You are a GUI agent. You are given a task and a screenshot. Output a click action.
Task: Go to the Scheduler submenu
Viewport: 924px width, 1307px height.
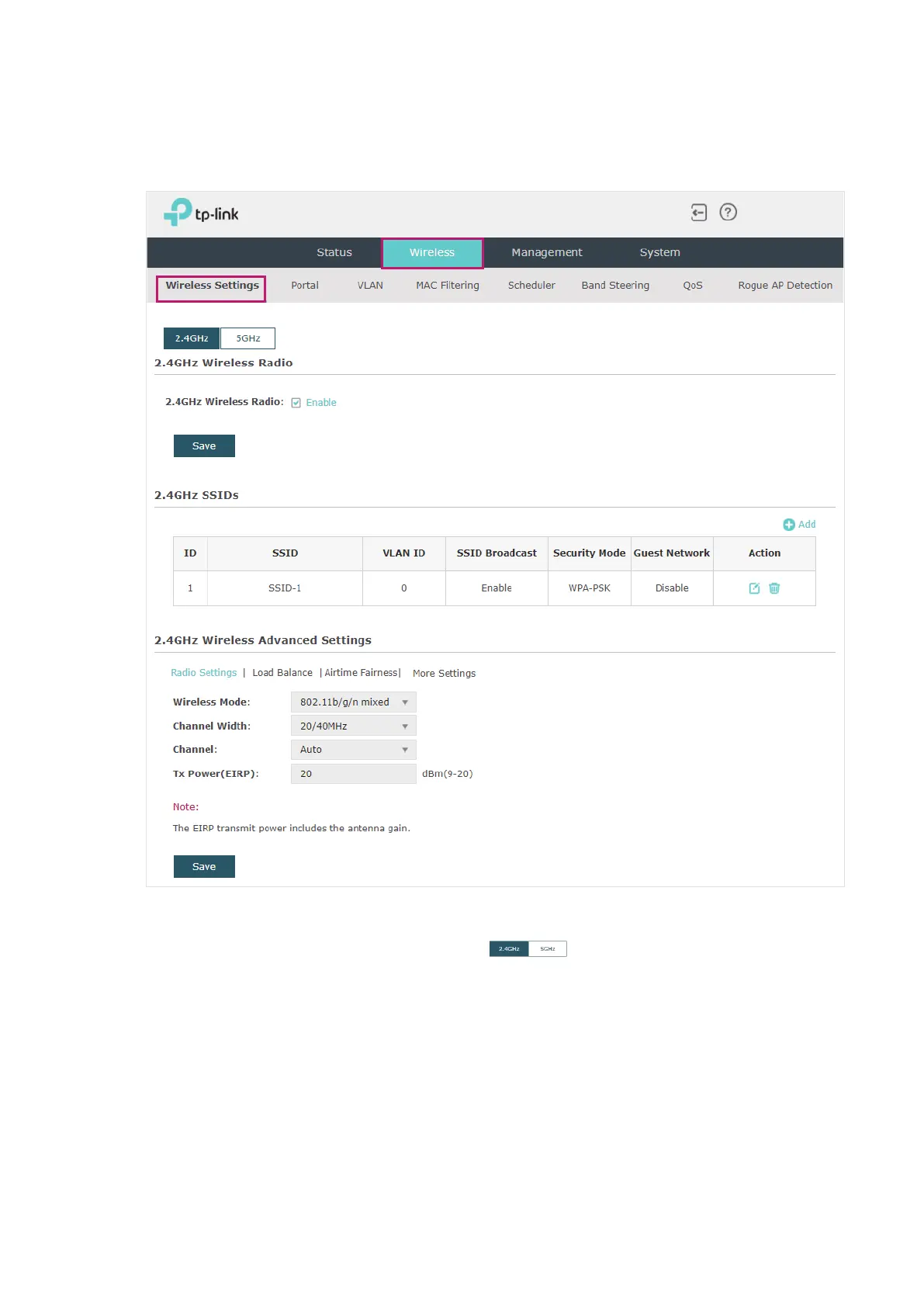[531, 286]
